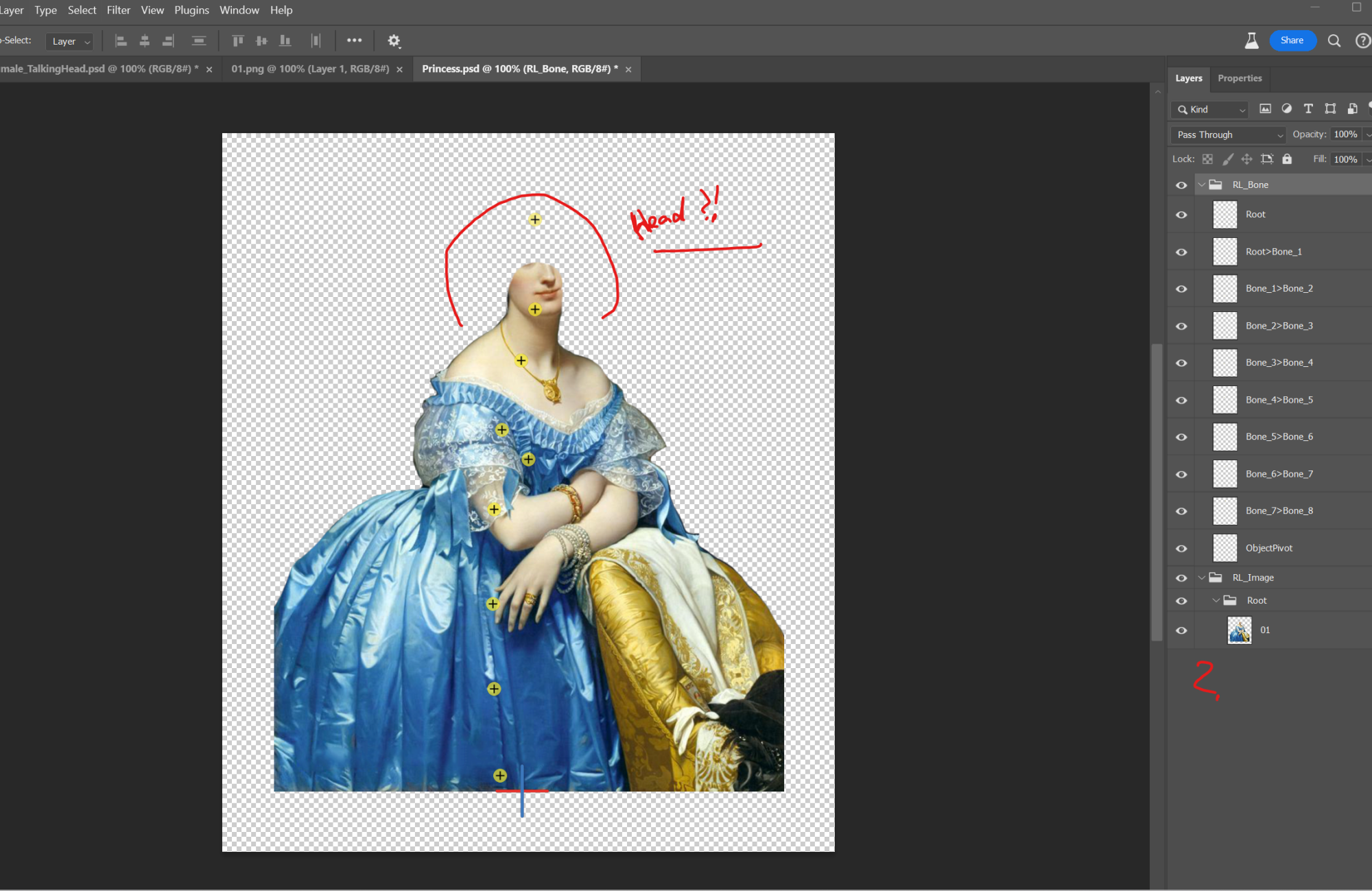Lock position move icon

[1247, 159]
